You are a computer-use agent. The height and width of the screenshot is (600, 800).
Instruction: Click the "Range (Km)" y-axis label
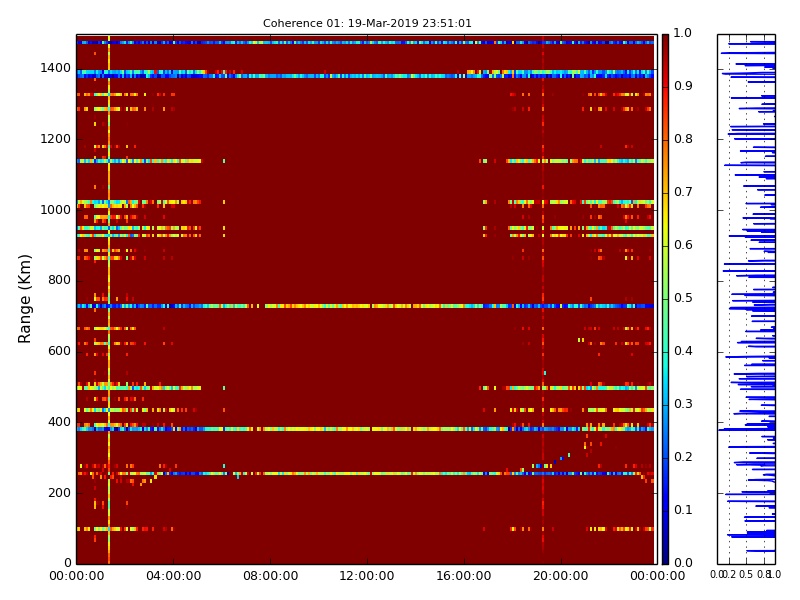[x=24, y=299]
